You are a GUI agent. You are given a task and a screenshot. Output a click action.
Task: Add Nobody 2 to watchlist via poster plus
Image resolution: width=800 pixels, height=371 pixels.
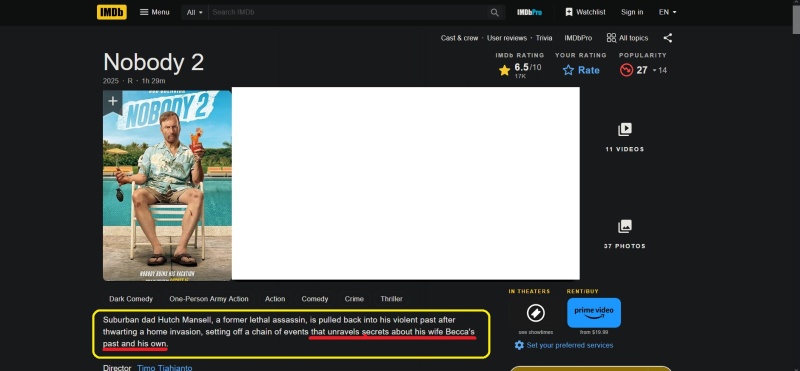pyautogui.click(x=112, y=101)
